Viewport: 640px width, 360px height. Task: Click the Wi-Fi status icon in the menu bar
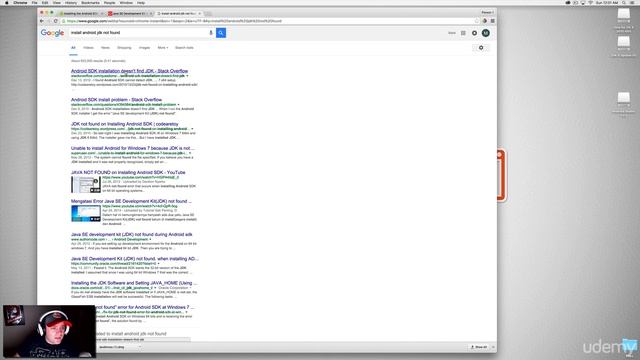coord(590,2)
